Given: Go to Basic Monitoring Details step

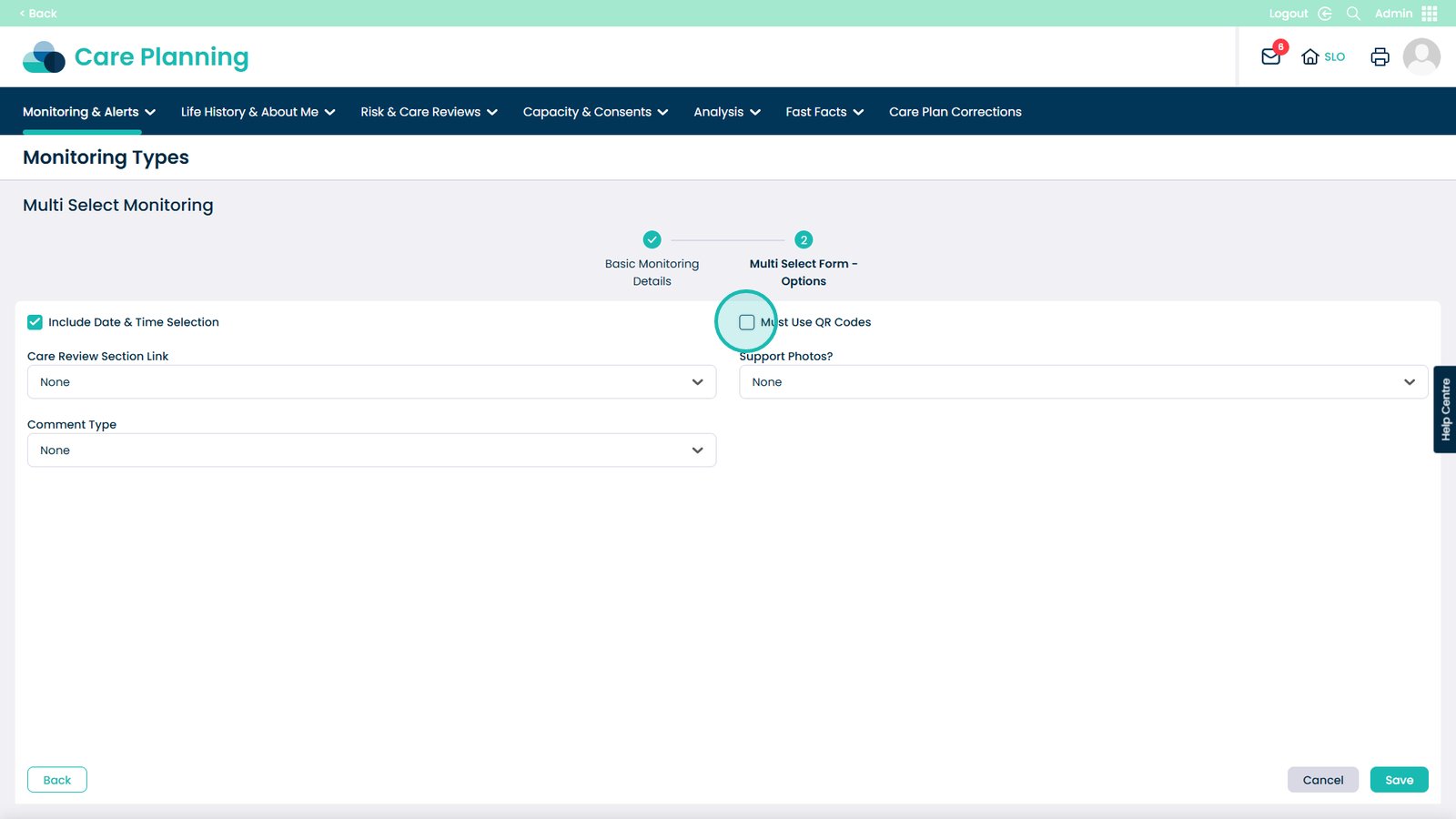Looking at the screenshot, I should (652, 240).
